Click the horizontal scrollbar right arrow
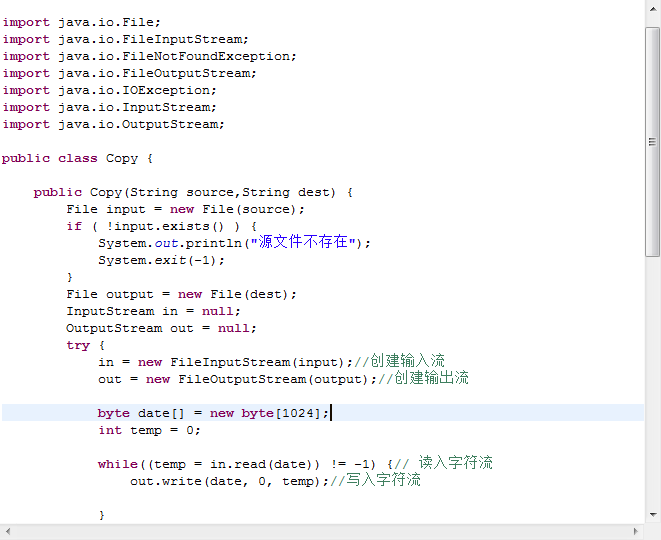This screenshot has height=540, width=661. pos(636,531)
